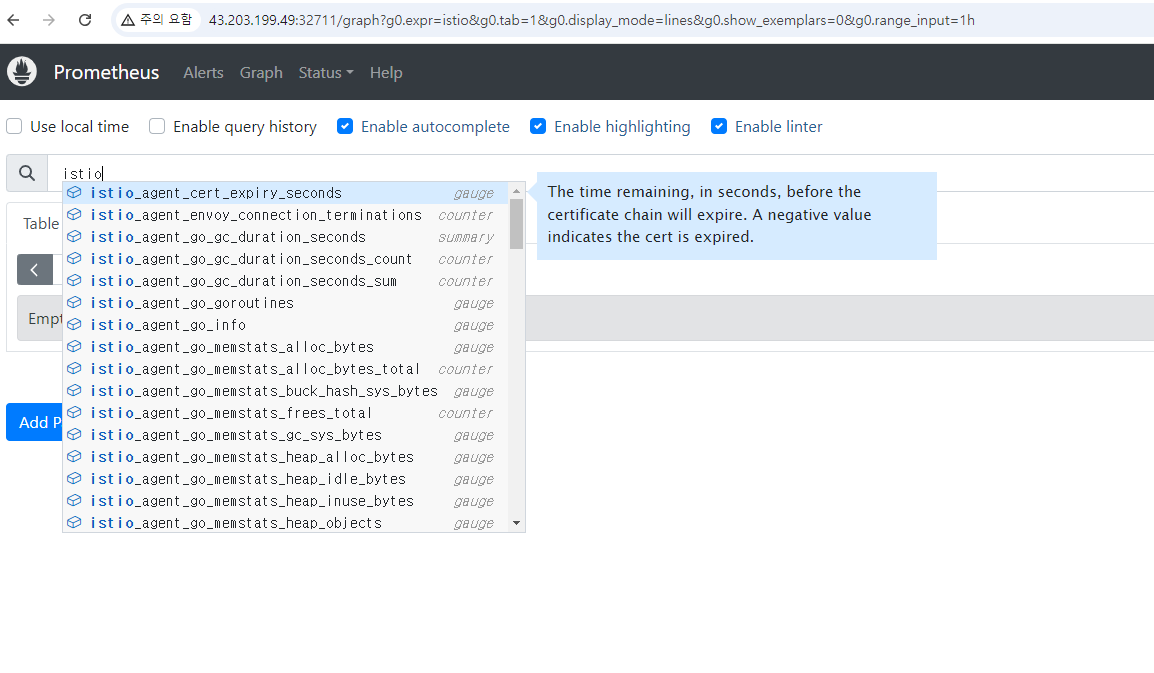Image resolution: width=1154 pixels, height=673 pixels.
Task: Click the security warning triangle icon
Action: click(128, 20)
